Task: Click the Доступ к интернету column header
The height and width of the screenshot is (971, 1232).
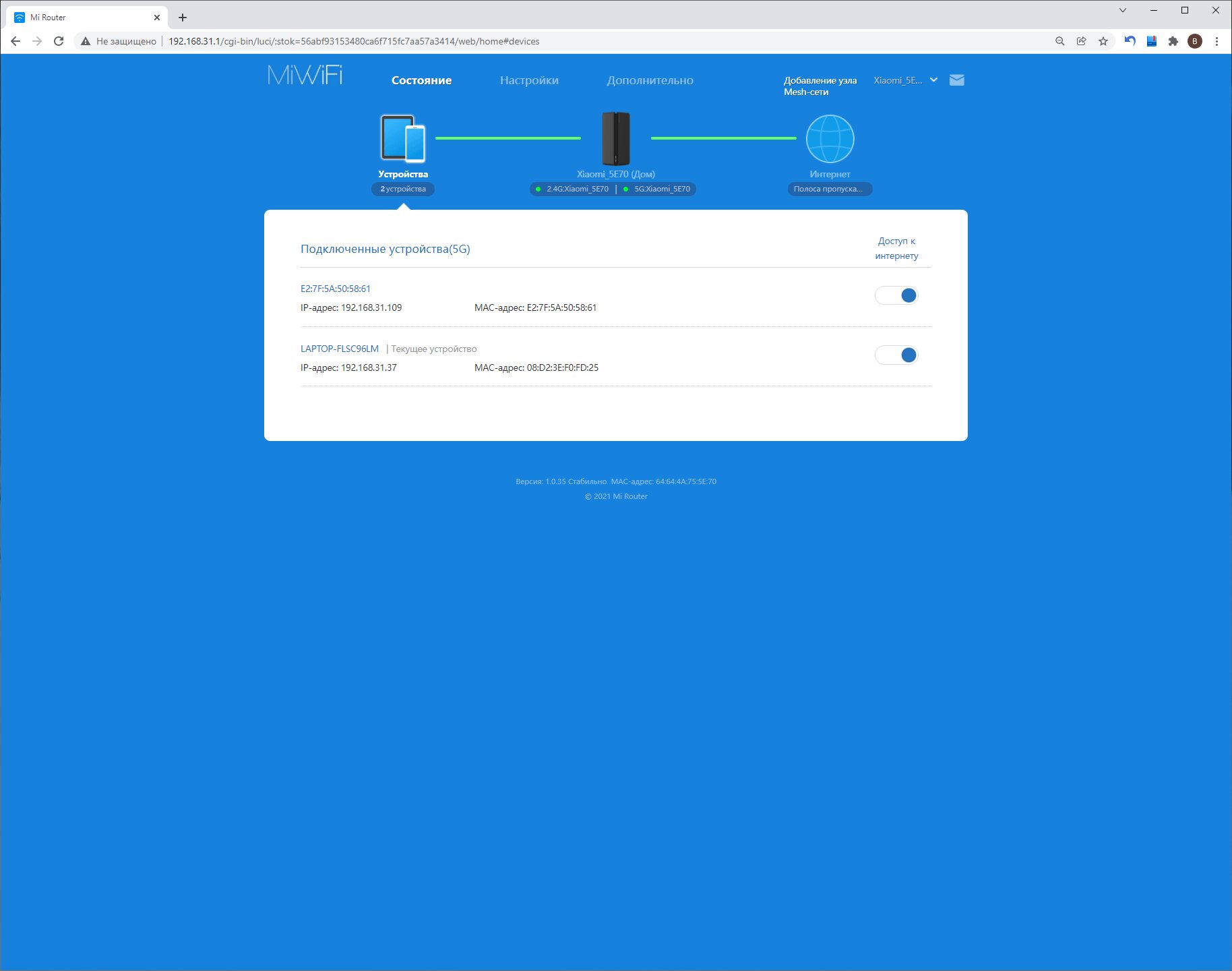Action: (x=896, y=248)
